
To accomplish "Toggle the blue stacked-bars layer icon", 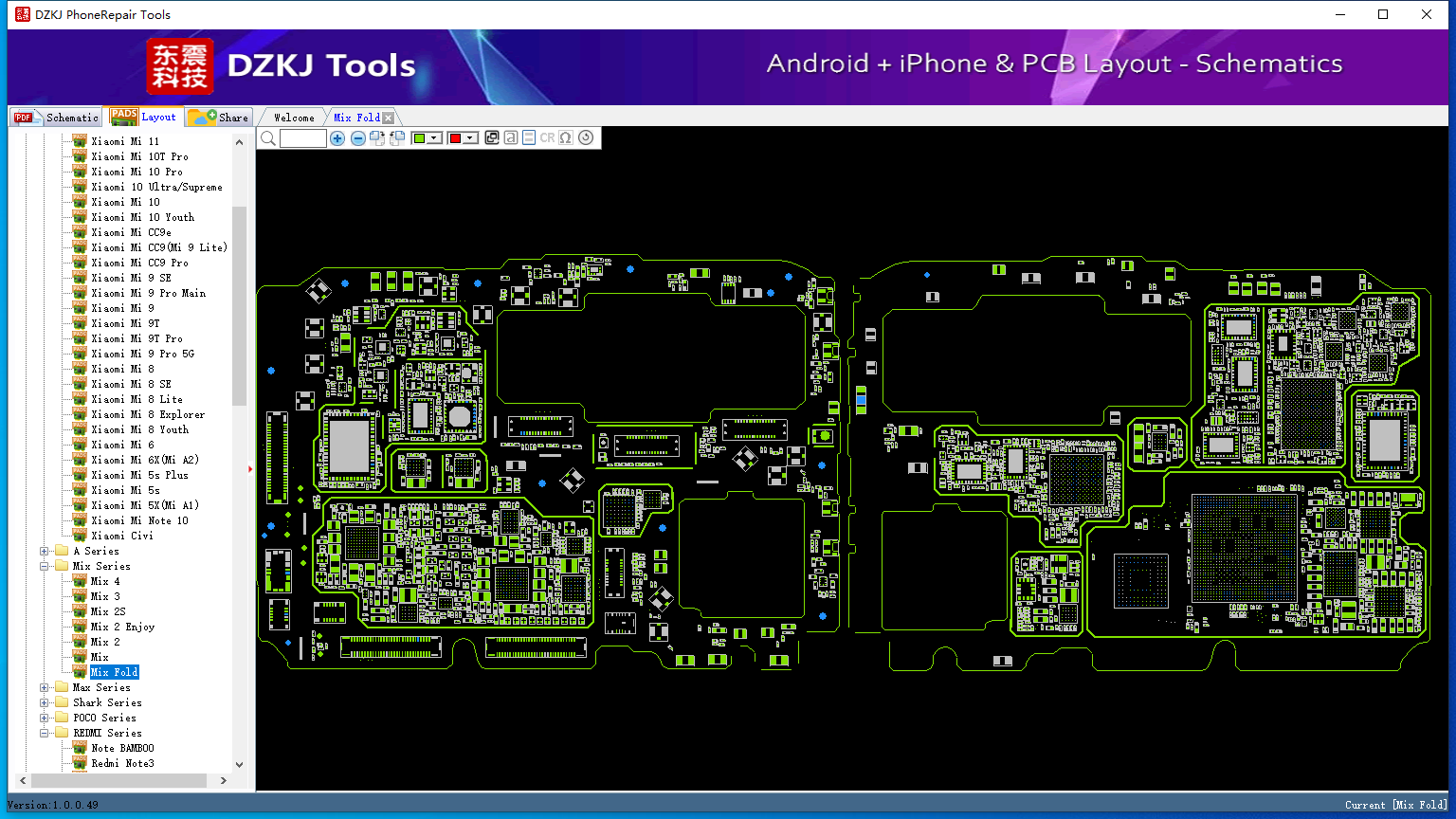I will point(529,138).
